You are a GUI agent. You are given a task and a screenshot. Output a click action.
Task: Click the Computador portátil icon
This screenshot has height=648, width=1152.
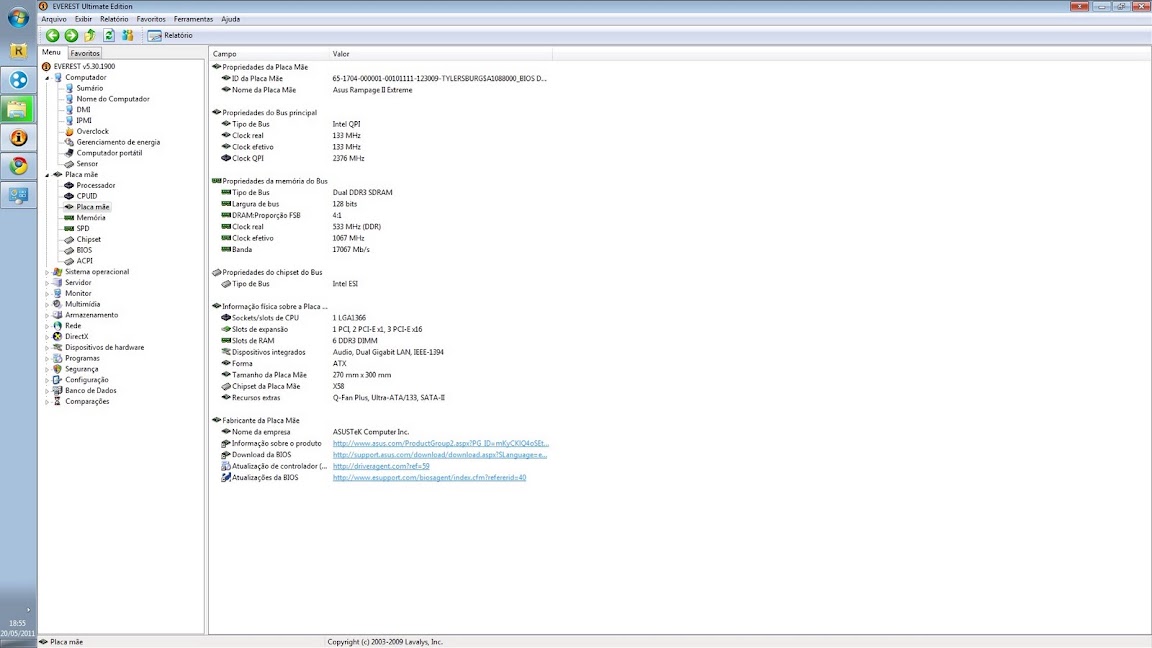coord(69,153)
